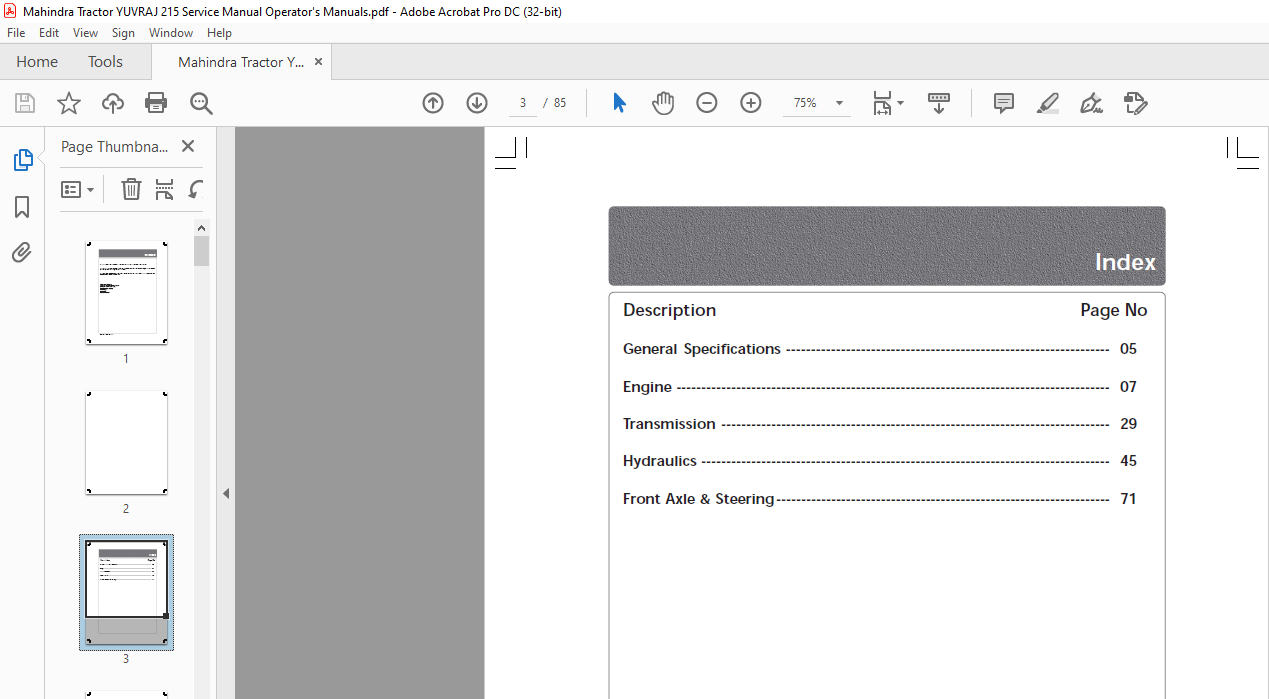Toggle scrolling mode icon
Screen dimensions: 1269x699
[x=939, y=103]
